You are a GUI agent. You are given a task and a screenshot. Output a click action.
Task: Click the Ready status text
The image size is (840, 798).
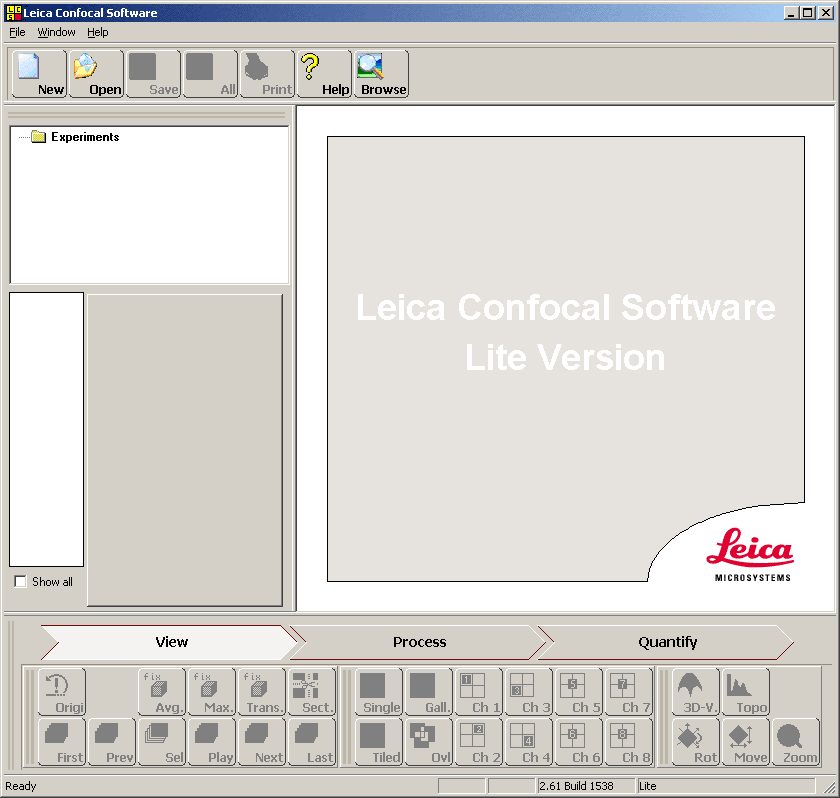coord(21,786)
